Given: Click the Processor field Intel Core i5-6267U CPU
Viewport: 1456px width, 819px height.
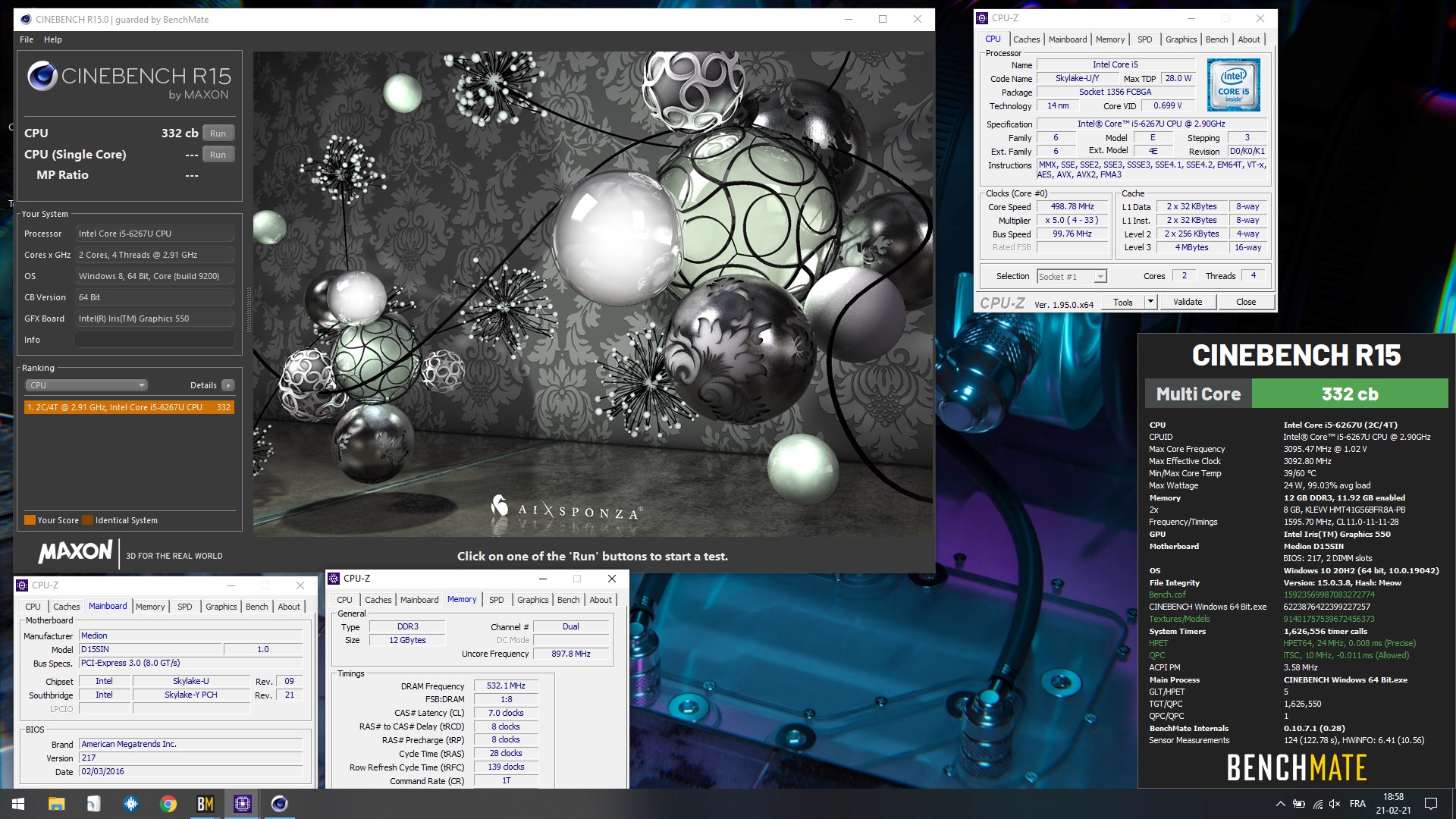Looking at the screenshot, I should click(x=155, y=234).
